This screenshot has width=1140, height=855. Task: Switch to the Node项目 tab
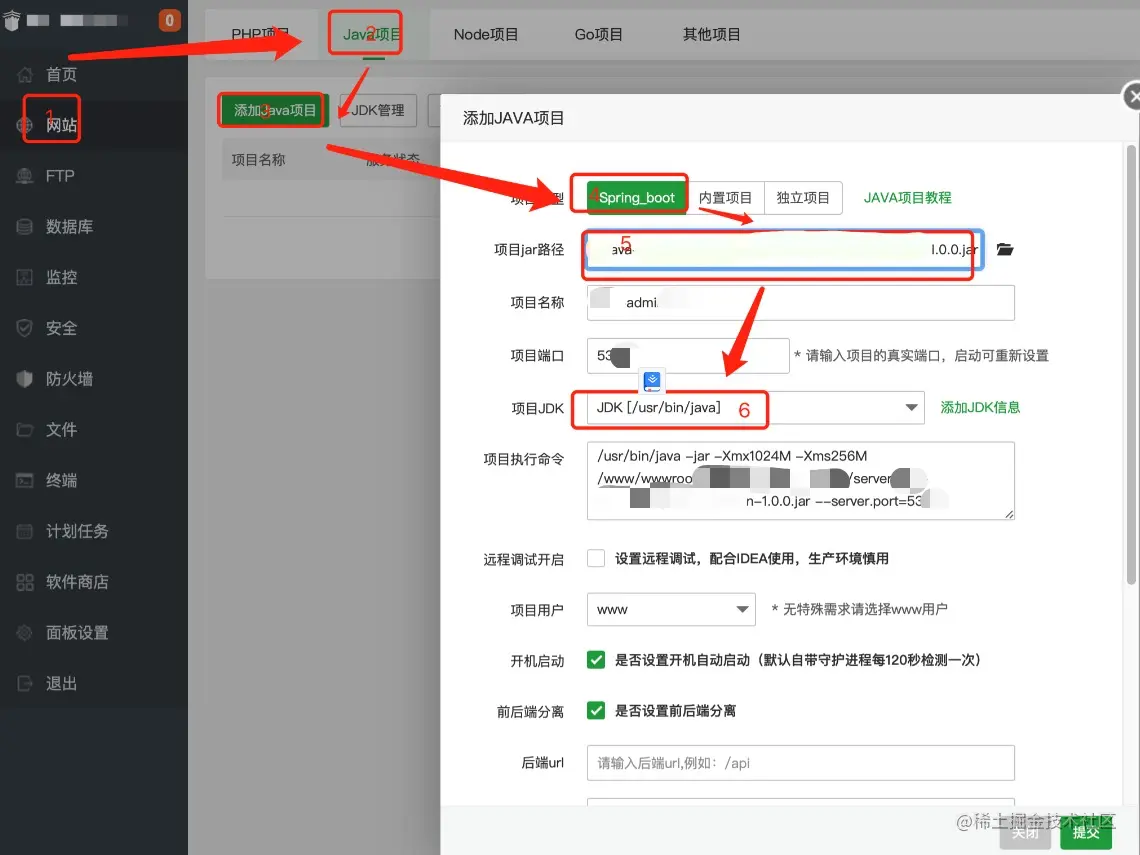[x=486, y=34]
